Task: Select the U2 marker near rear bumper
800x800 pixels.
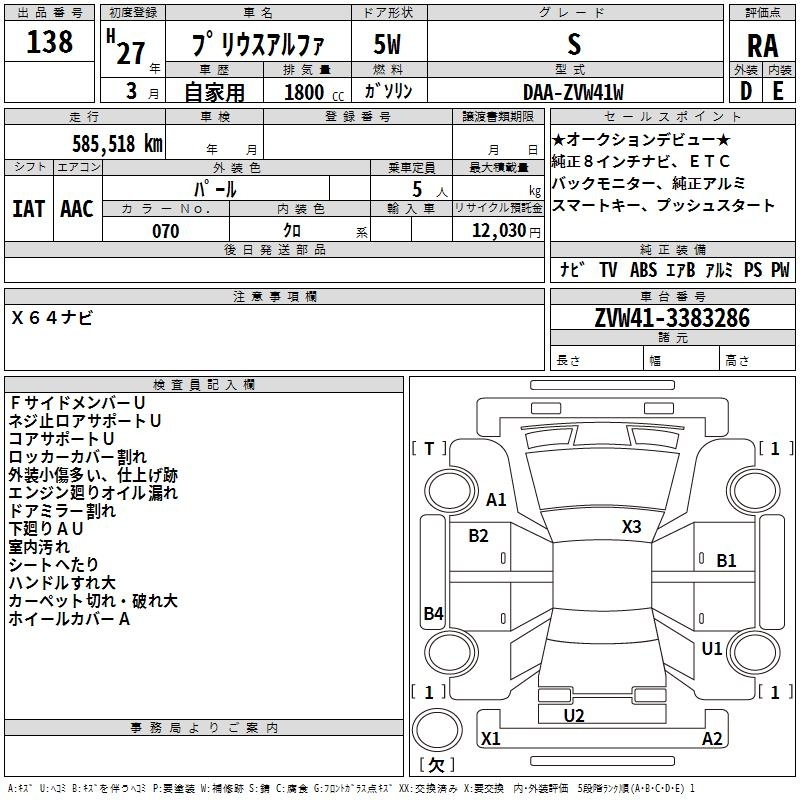Action: tap(574, 715)
